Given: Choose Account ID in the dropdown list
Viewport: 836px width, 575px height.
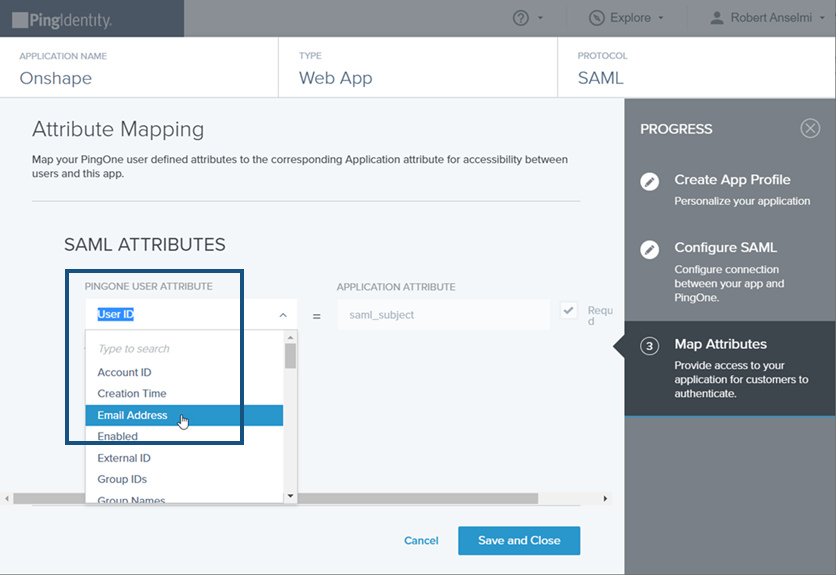Looking at the screenshot, I should [x=124, y=372].
